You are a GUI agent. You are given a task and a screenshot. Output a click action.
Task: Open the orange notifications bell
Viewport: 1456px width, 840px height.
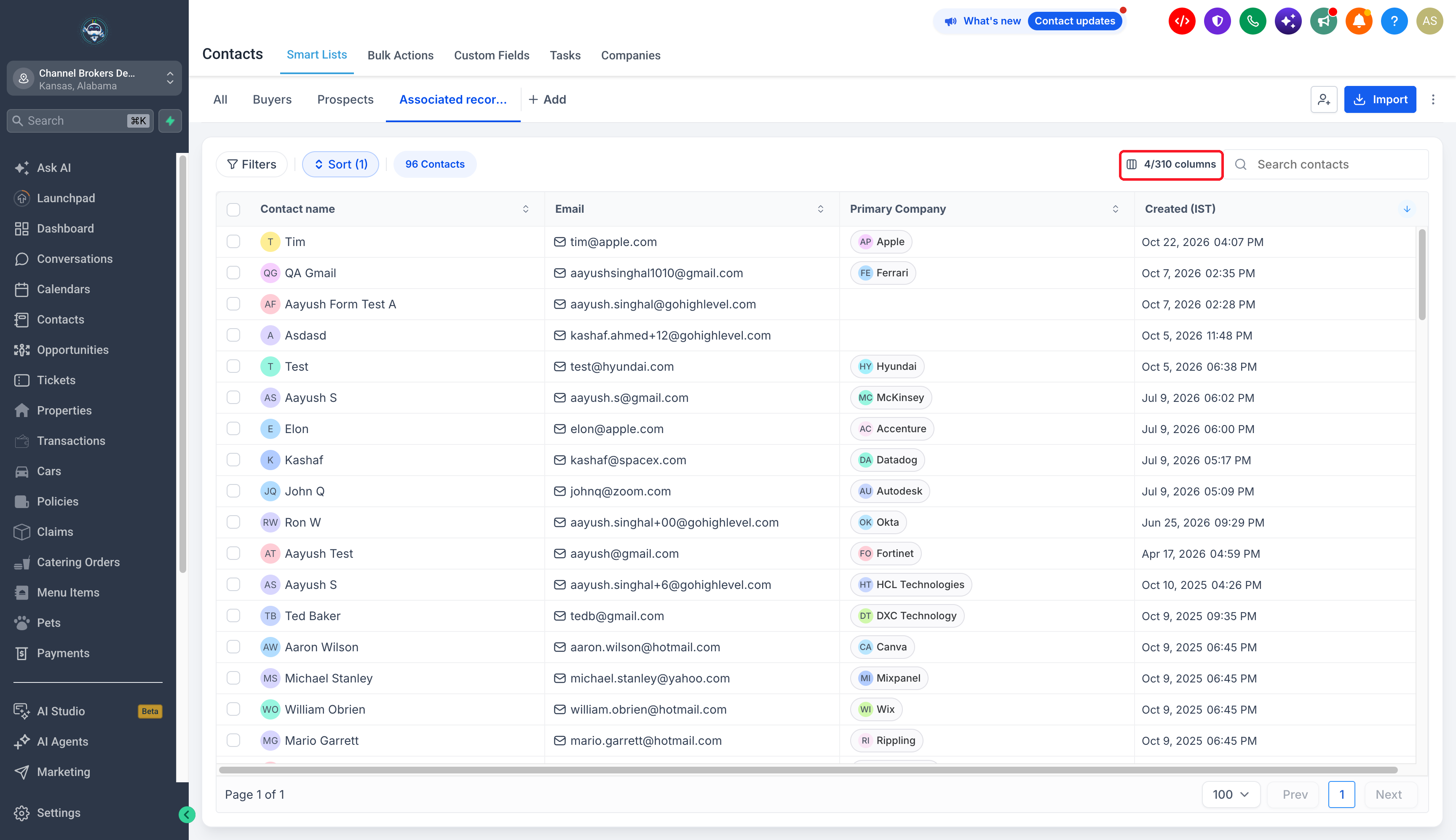tap(1359, 21)
